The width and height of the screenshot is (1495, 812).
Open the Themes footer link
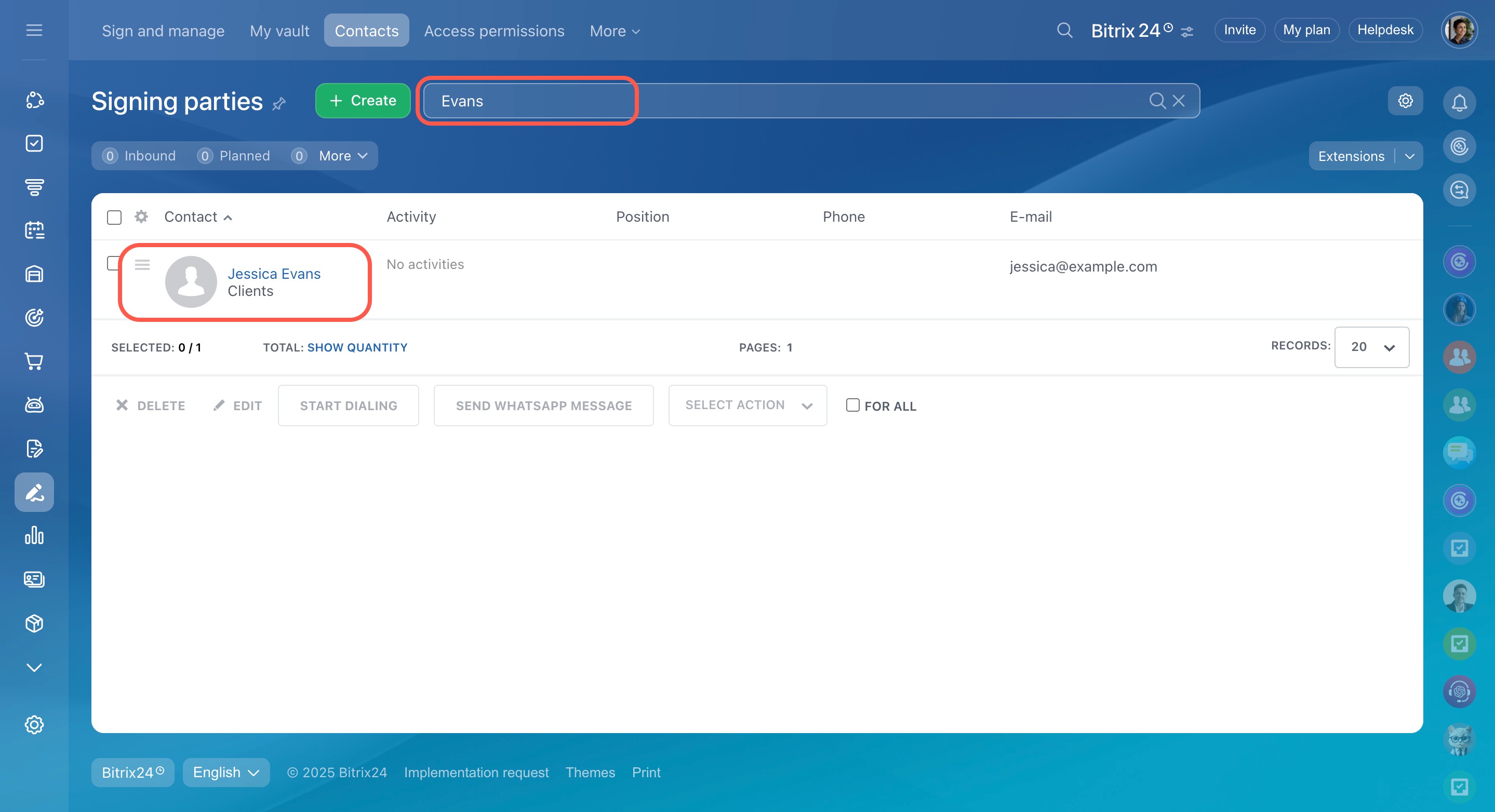(x=590, y=773)
